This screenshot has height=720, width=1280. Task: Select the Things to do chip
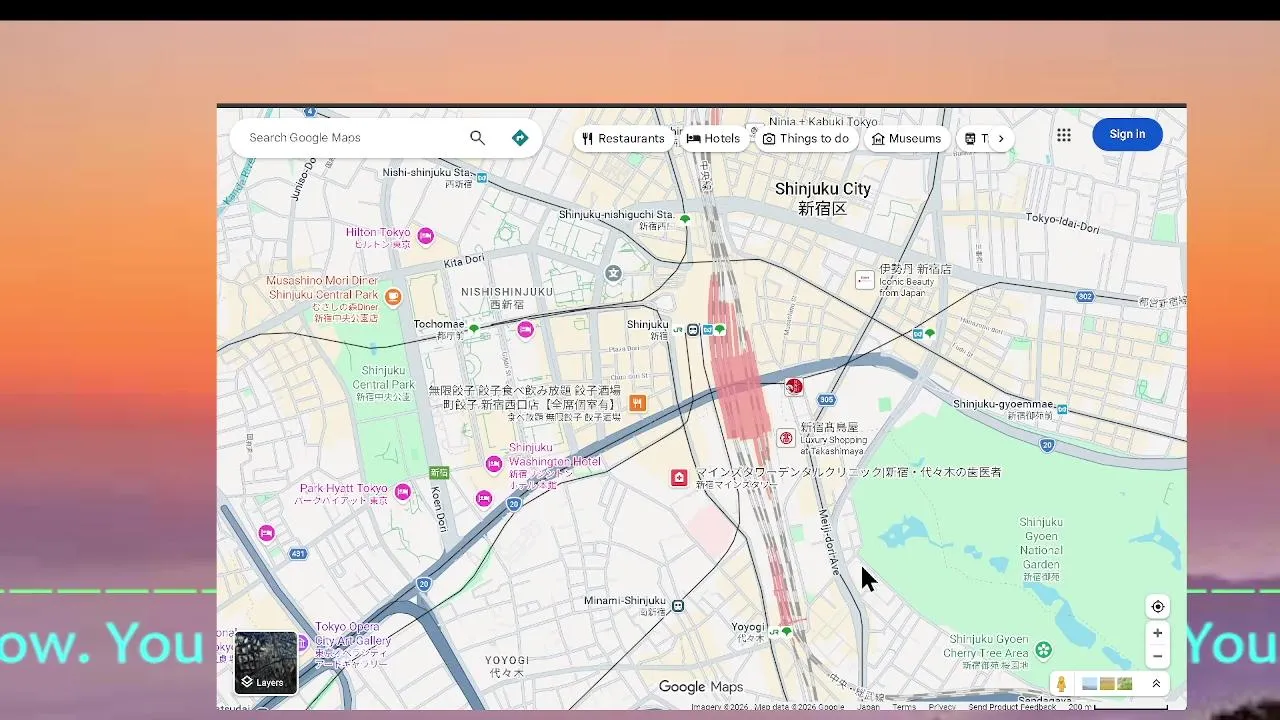point(806,139)
